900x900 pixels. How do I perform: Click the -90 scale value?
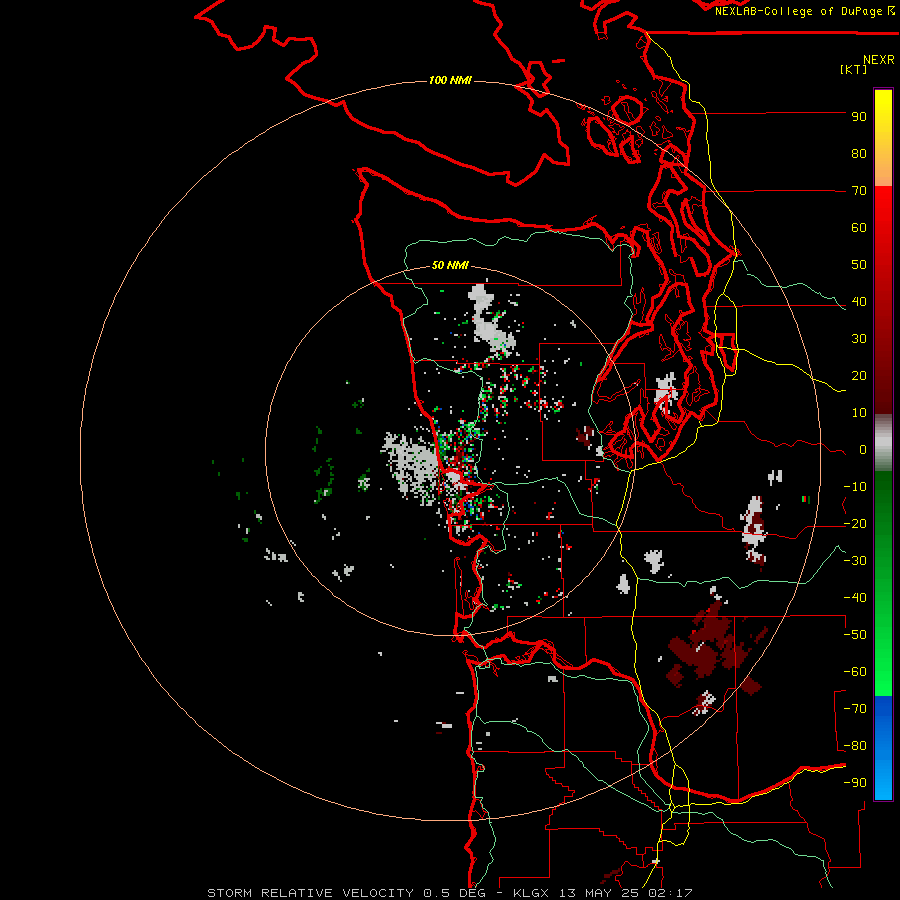point(855,783)
